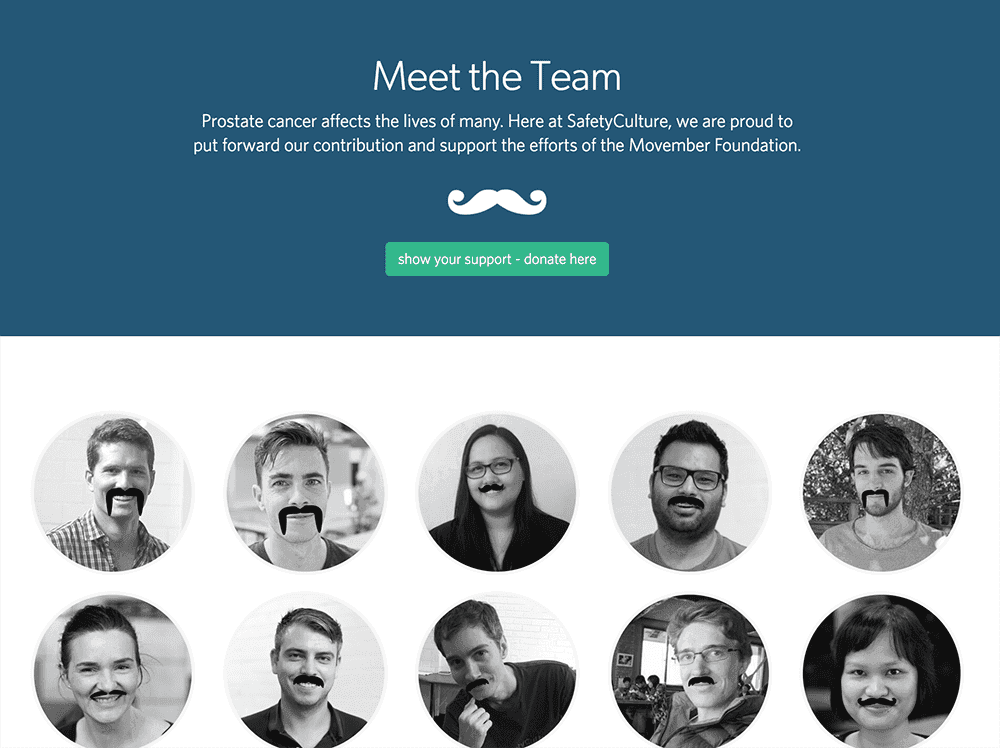
Task: Select photo of man with swept-up quiff hairstyle
Action: (x=305, y=492)
